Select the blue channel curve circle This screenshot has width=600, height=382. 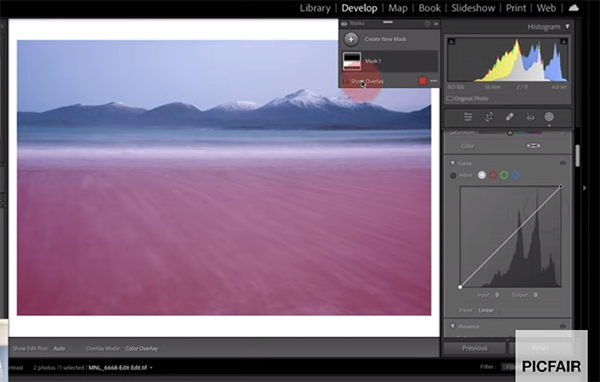tap(515, 175)
